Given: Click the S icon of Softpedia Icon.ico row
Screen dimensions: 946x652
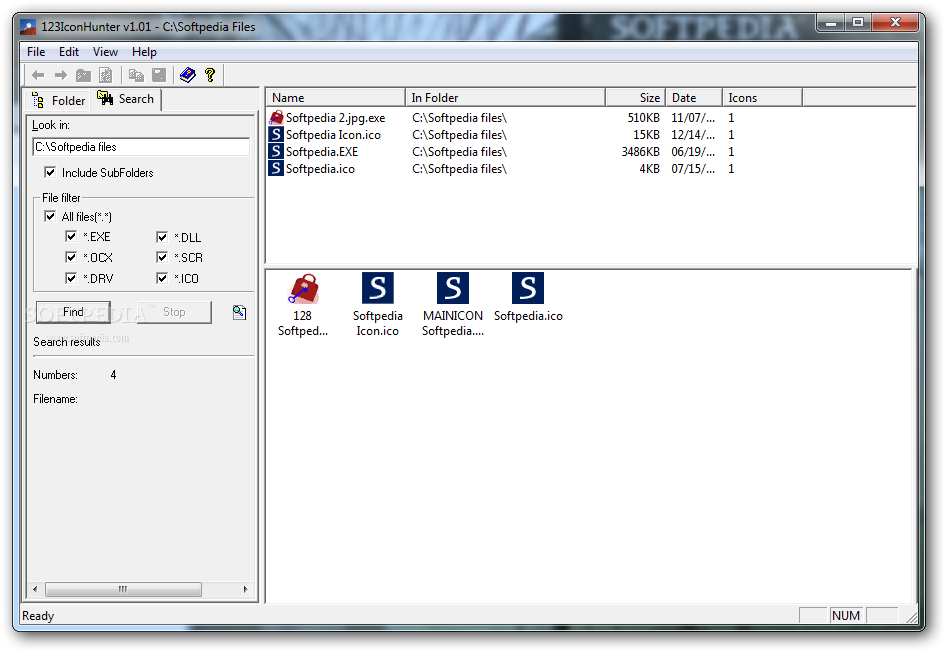Looking at the screenshot, I should pyautogui.click(x=276, y=135).
